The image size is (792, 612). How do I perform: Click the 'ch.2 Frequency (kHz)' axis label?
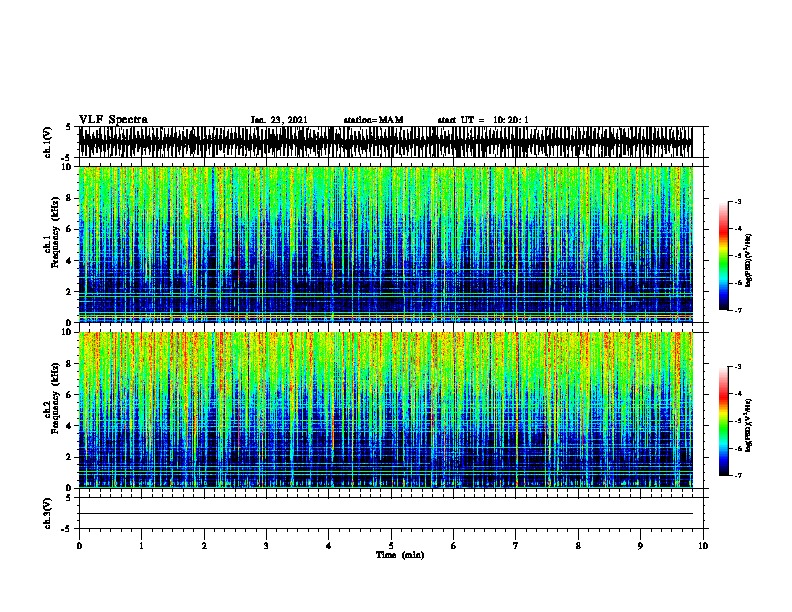54,398
